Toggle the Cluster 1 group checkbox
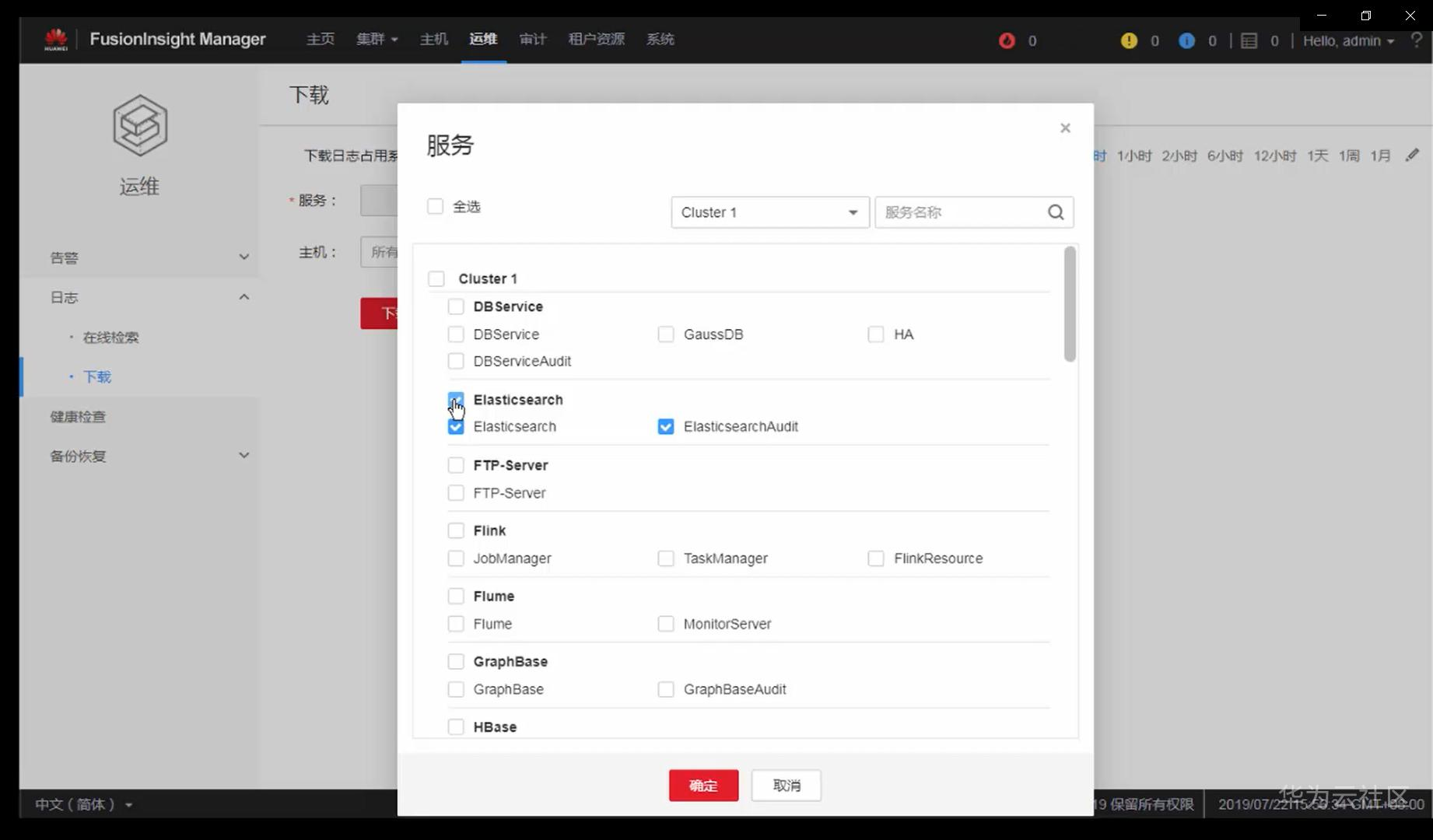 coord(436,278)
